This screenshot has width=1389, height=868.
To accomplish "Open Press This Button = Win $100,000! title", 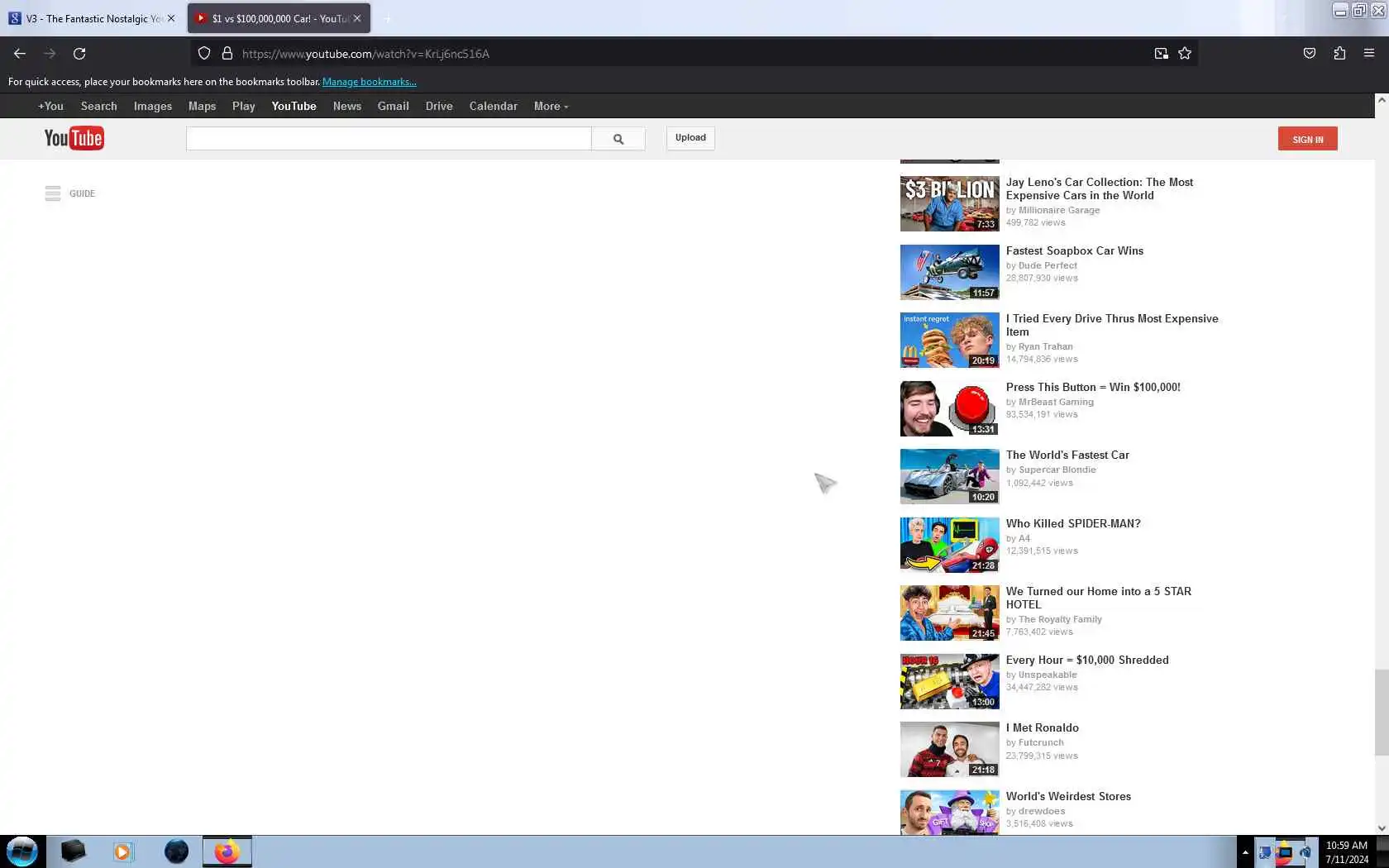I will click(x=1093, y=387).
